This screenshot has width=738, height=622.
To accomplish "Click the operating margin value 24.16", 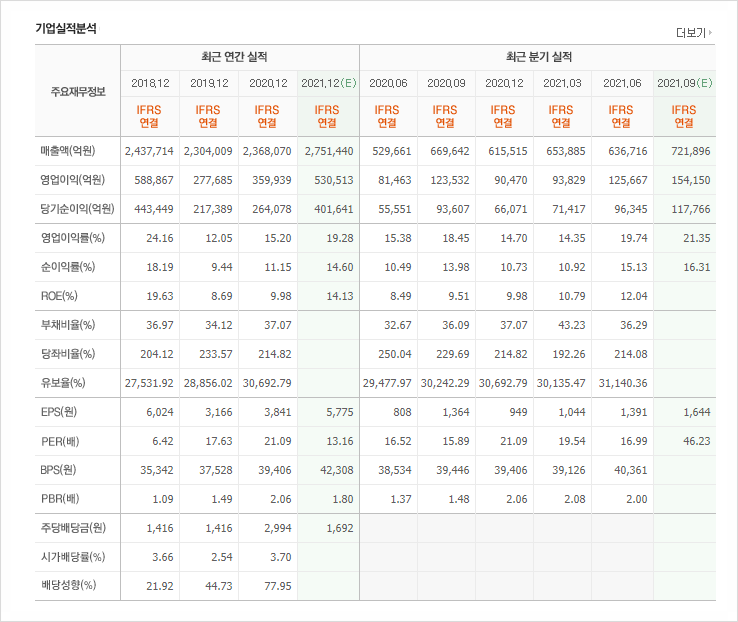I will click(x=160, y=239).
